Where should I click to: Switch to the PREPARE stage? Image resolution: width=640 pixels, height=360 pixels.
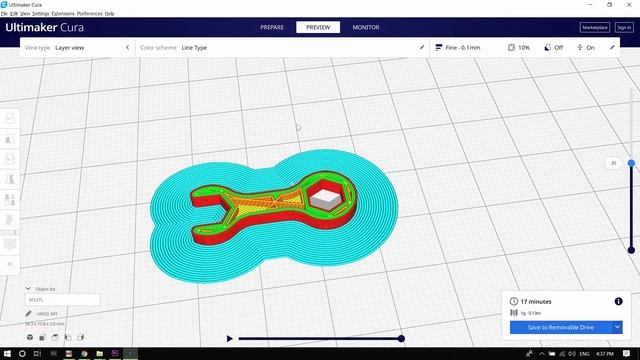coord(272,27)
